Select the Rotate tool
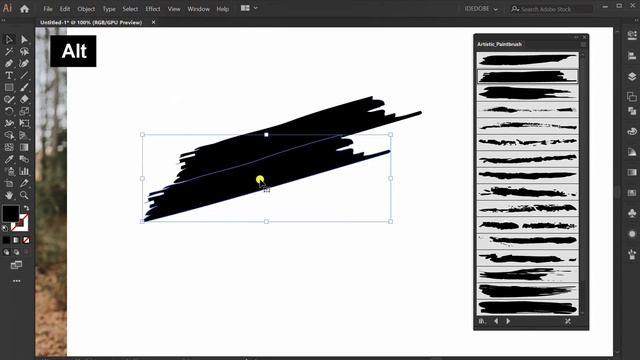 pos(9,111)
